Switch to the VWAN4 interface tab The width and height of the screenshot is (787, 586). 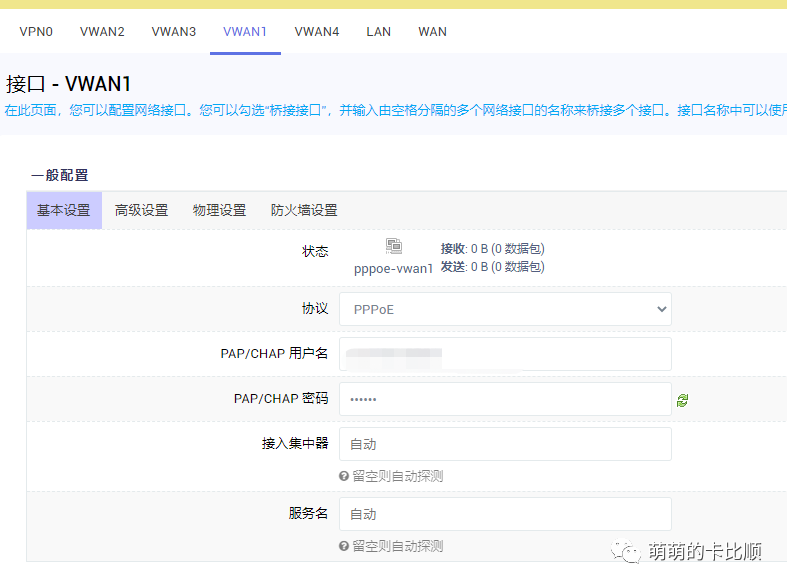pyautogui.click(x=317, y=32)
